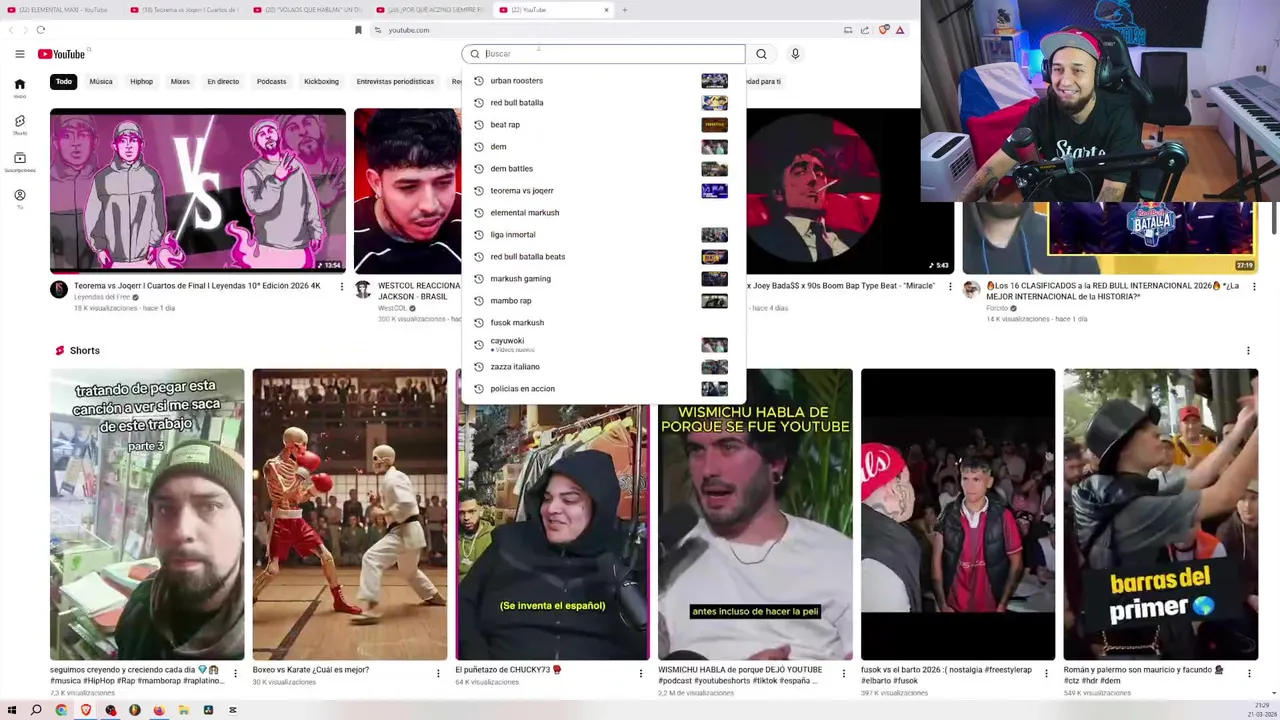This screenshot has width=1280, height=720.
Task: Click the Buscar search input field
Action: coord(603,54)
